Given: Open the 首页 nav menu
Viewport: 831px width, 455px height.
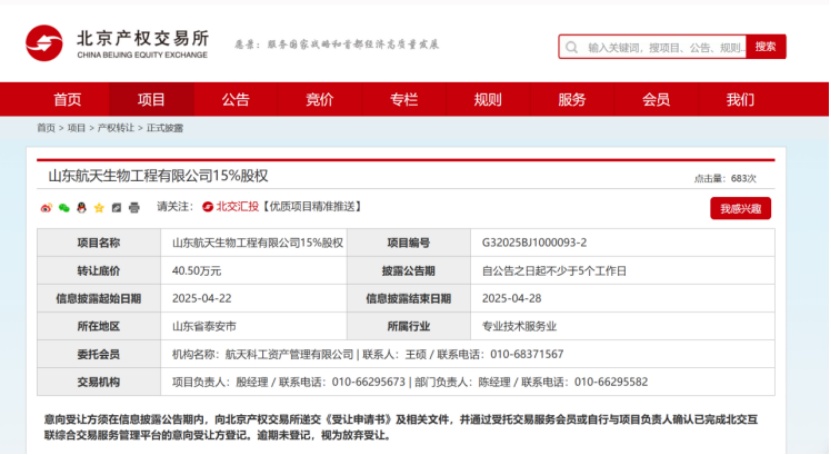Looking at the screenshot, I should click(x=67, y=100).
